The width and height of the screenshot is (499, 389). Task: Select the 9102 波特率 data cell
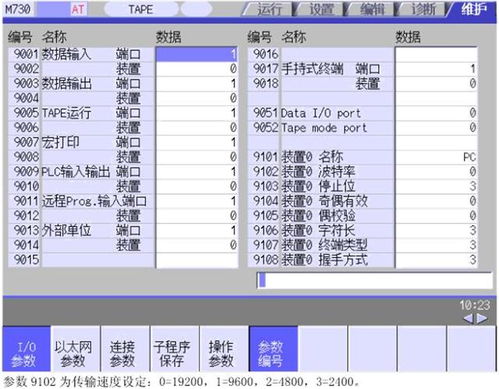tap(436, 172)
